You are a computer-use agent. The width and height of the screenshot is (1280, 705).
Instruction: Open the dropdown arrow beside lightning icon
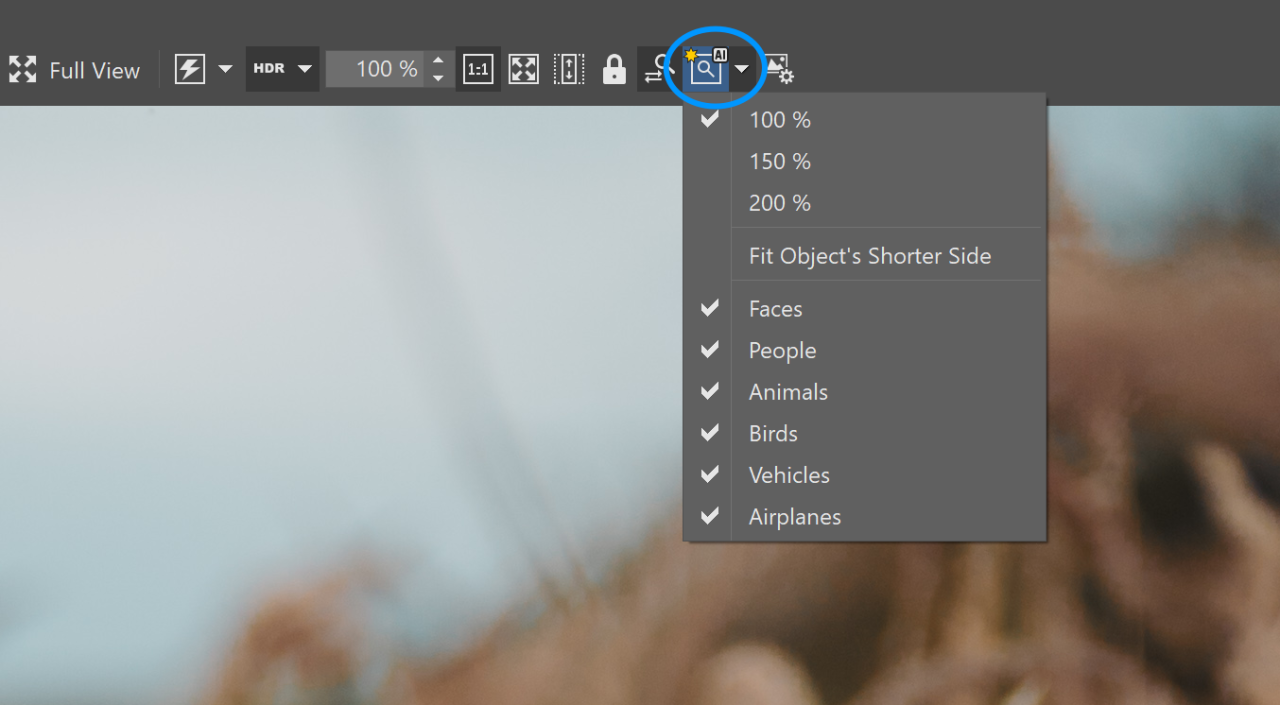click(x=225, y=69)
